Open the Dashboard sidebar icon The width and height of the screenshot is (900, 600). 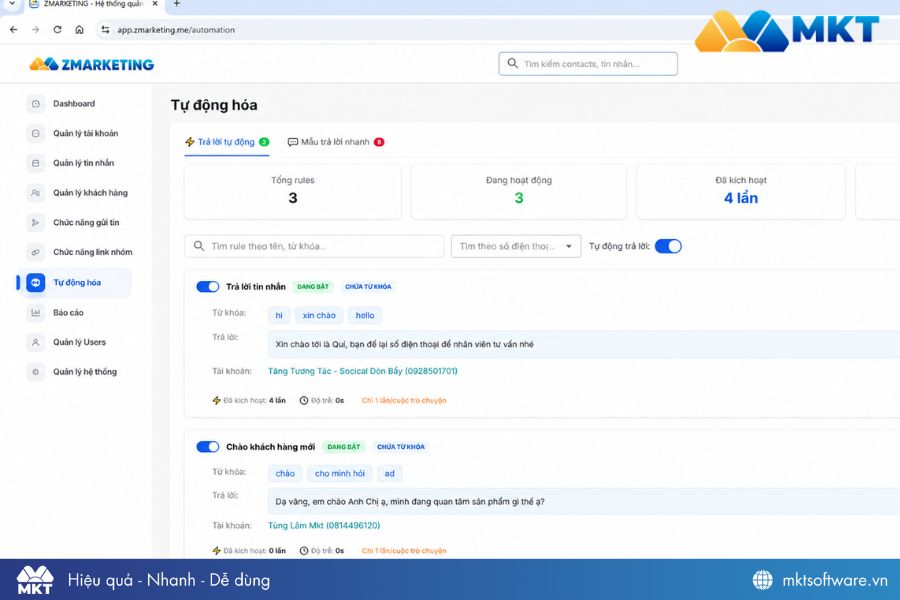[x=36, y=104]
